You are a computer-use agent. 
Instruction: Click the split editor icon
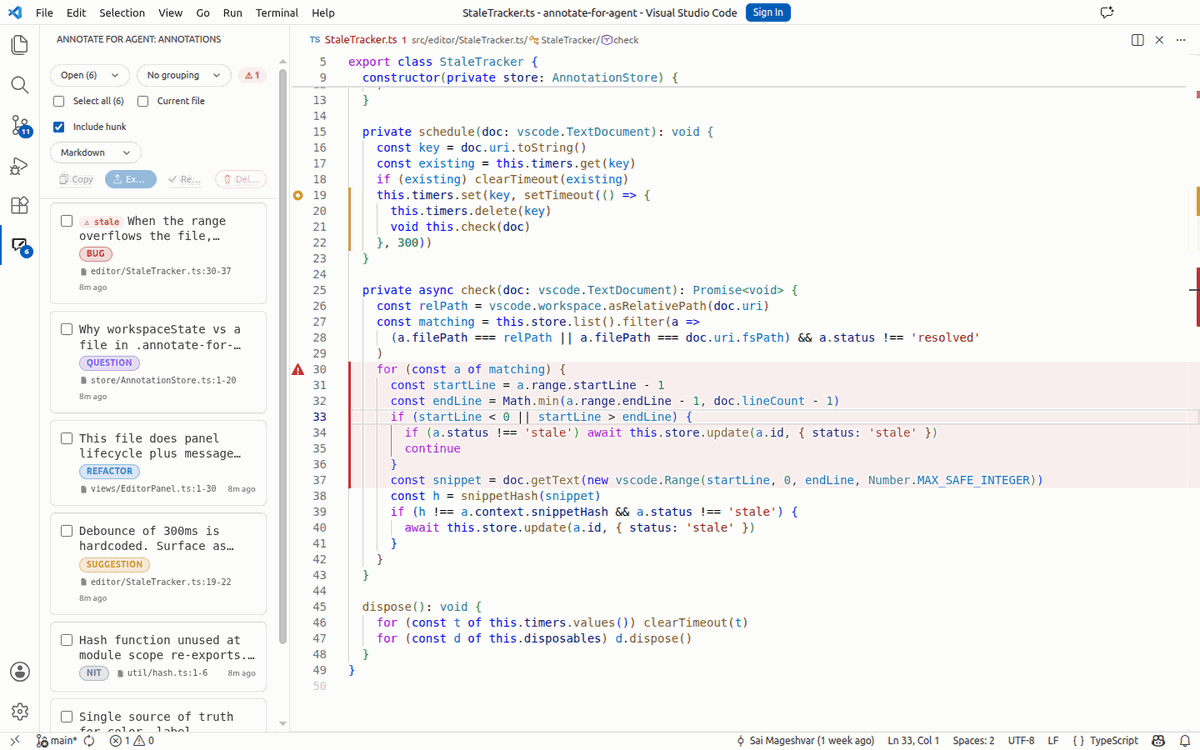tap(1137, 40)
